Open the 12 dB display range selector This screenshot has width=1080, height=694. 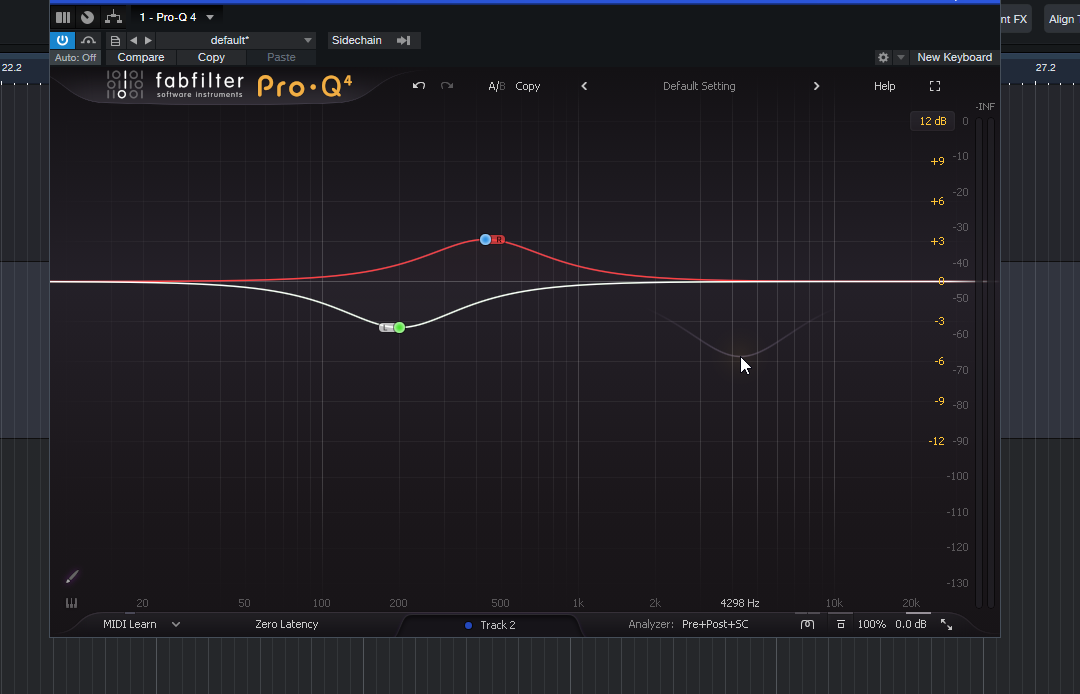point(933,121)
